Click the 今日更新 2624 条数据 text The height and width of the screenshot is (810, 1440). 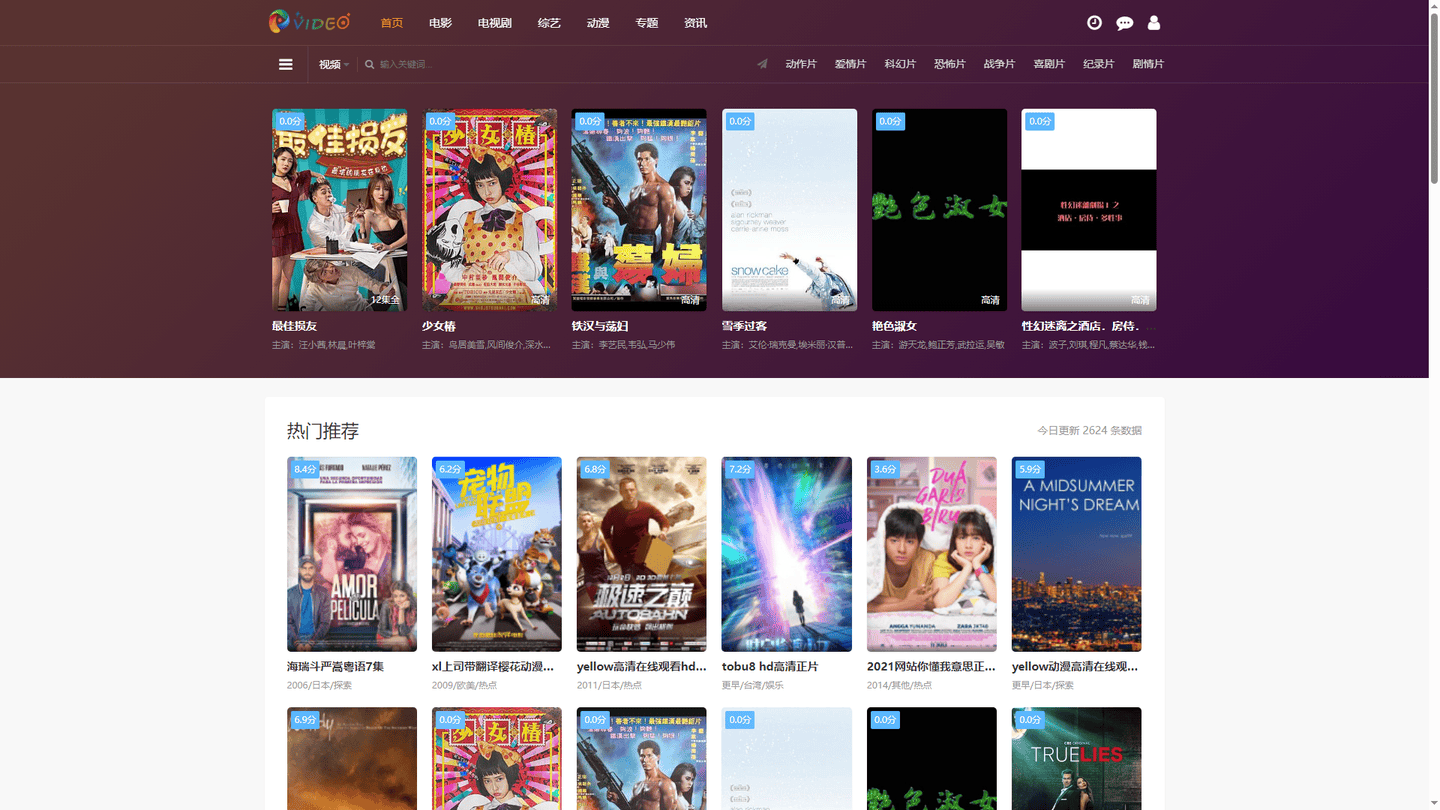click(1089, 431)
